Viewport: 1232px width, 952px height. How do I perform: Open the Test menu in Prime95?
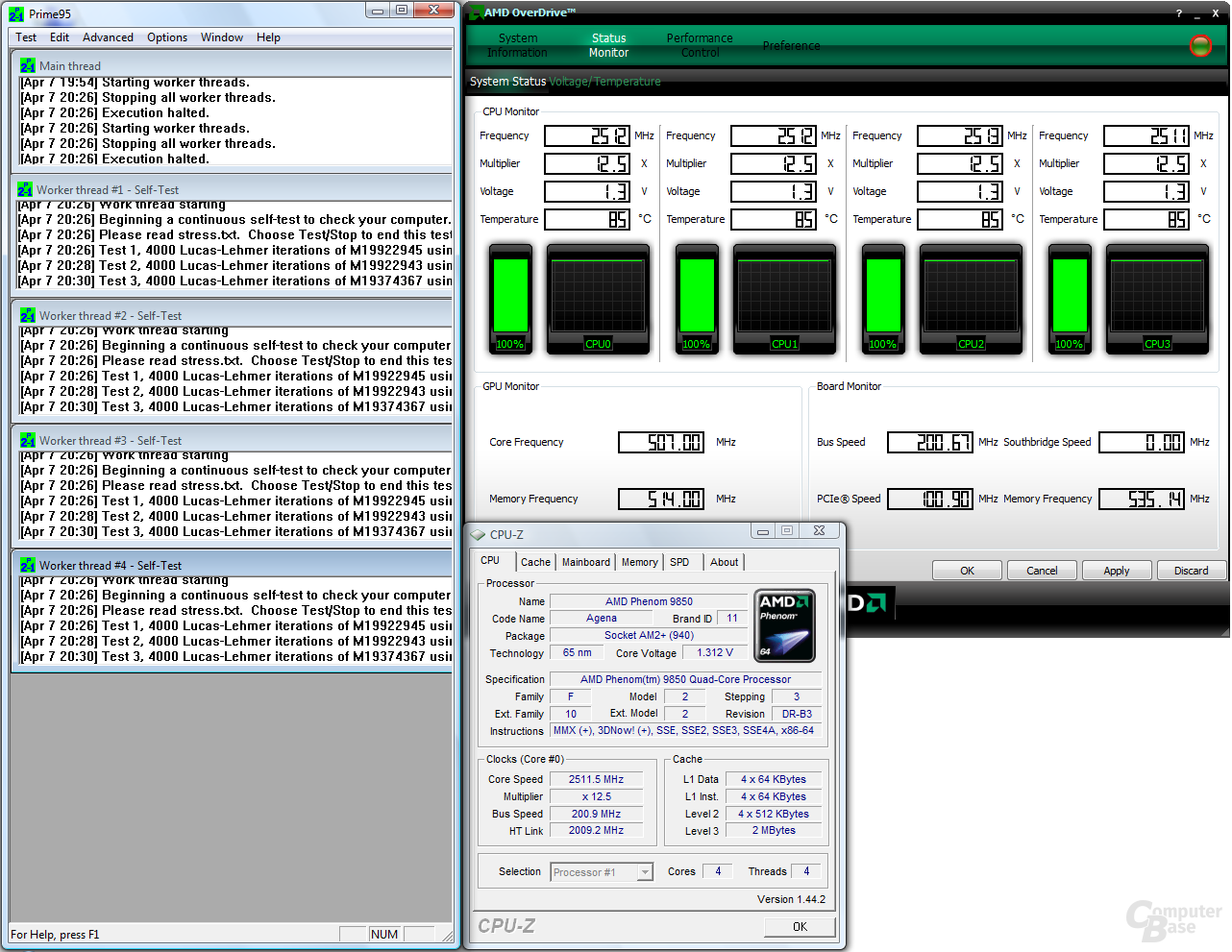pyautogui.click(x=26, y=37)
